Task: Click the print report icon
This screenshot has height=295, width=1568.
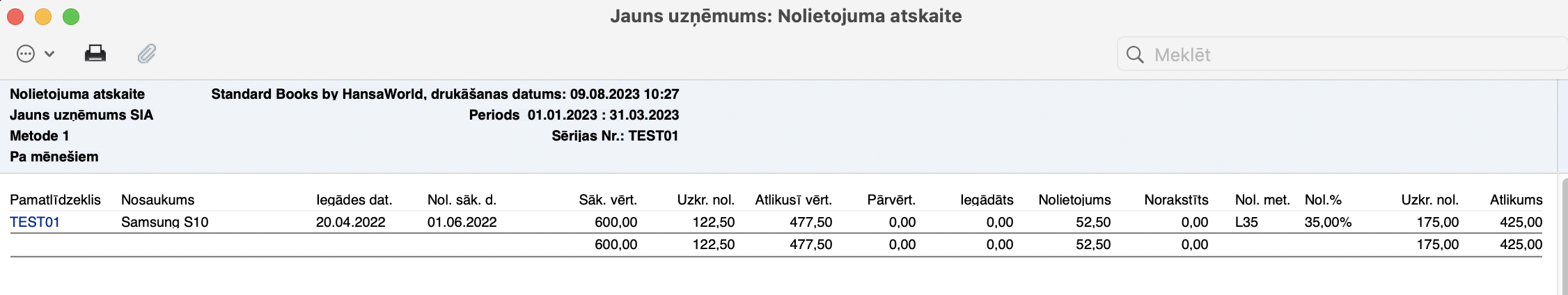Action: click(95, 54)
